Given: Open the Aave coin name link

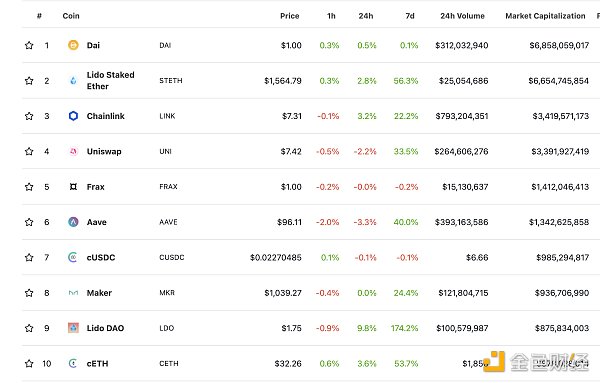Looking at the screenshot, I should pos(96,222).
